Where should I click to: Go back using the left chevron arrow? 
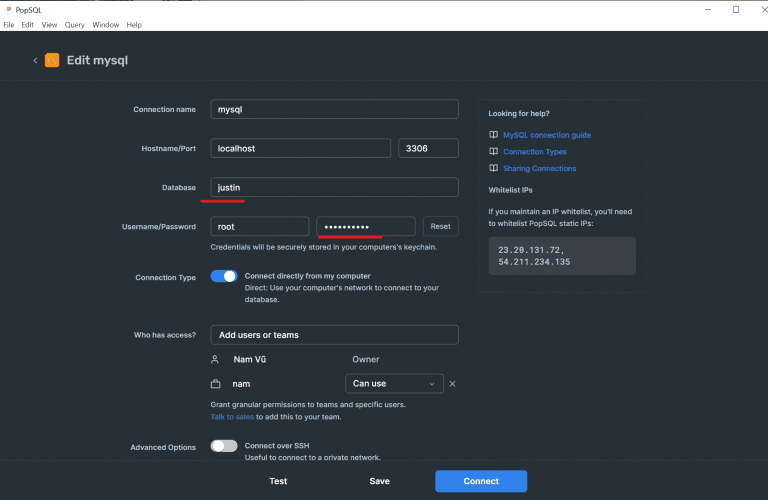pos(35,60)
